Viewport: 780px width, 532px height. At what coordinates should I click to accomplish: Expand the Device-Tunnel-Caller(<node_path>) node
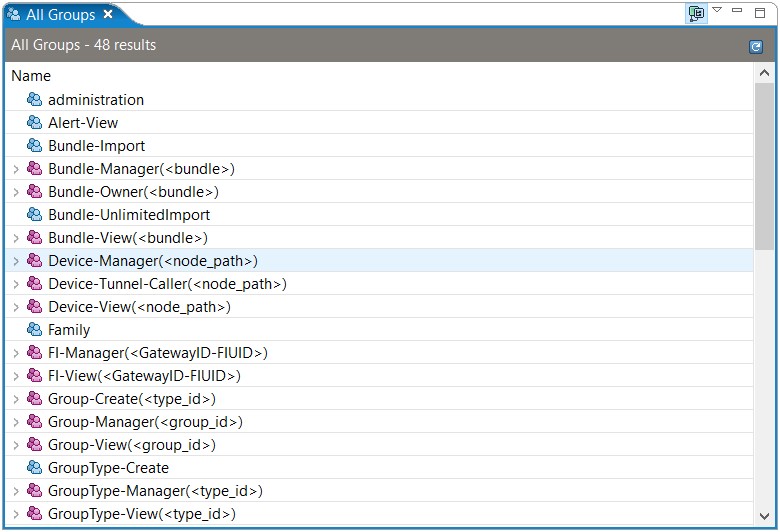[x=16, y=284]
